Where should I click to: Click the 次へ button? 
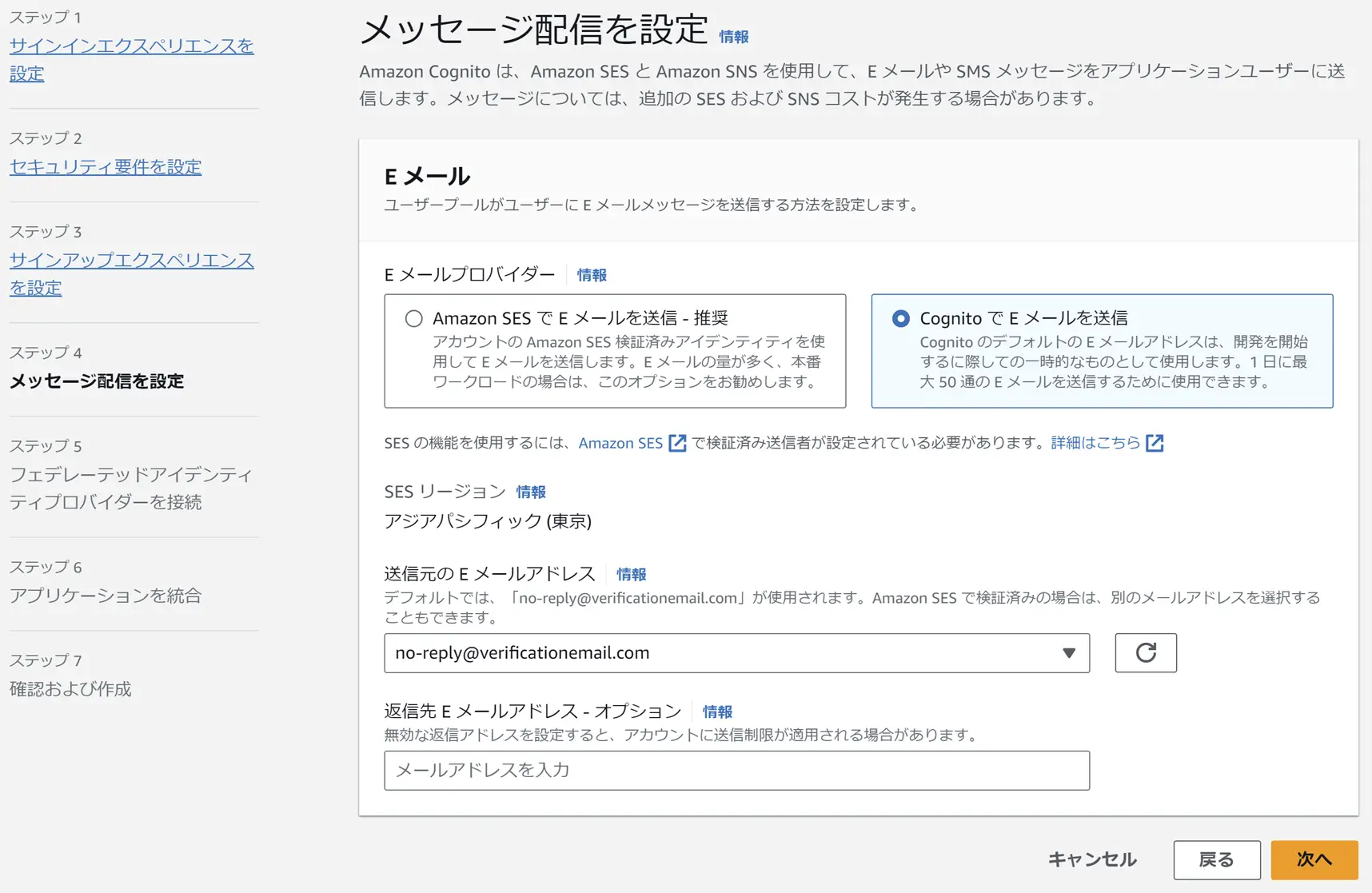[1314, 859]
